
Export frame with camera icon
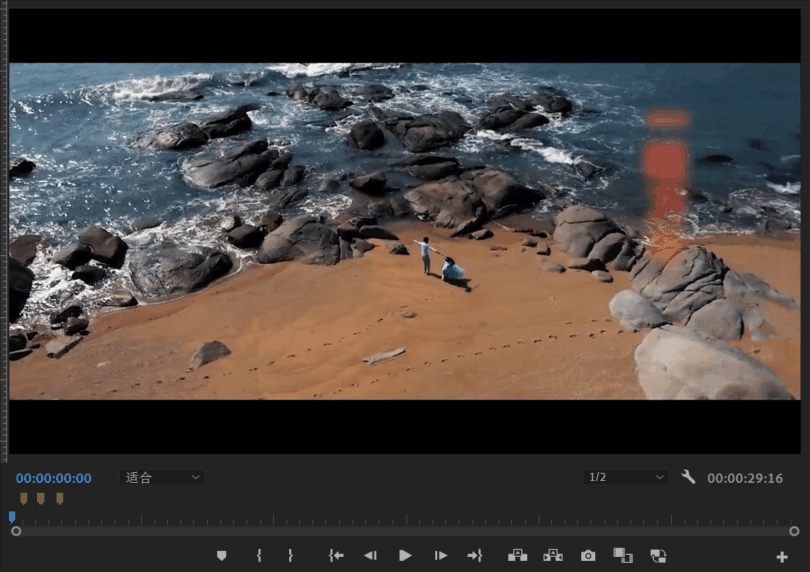tap(588, 556)
